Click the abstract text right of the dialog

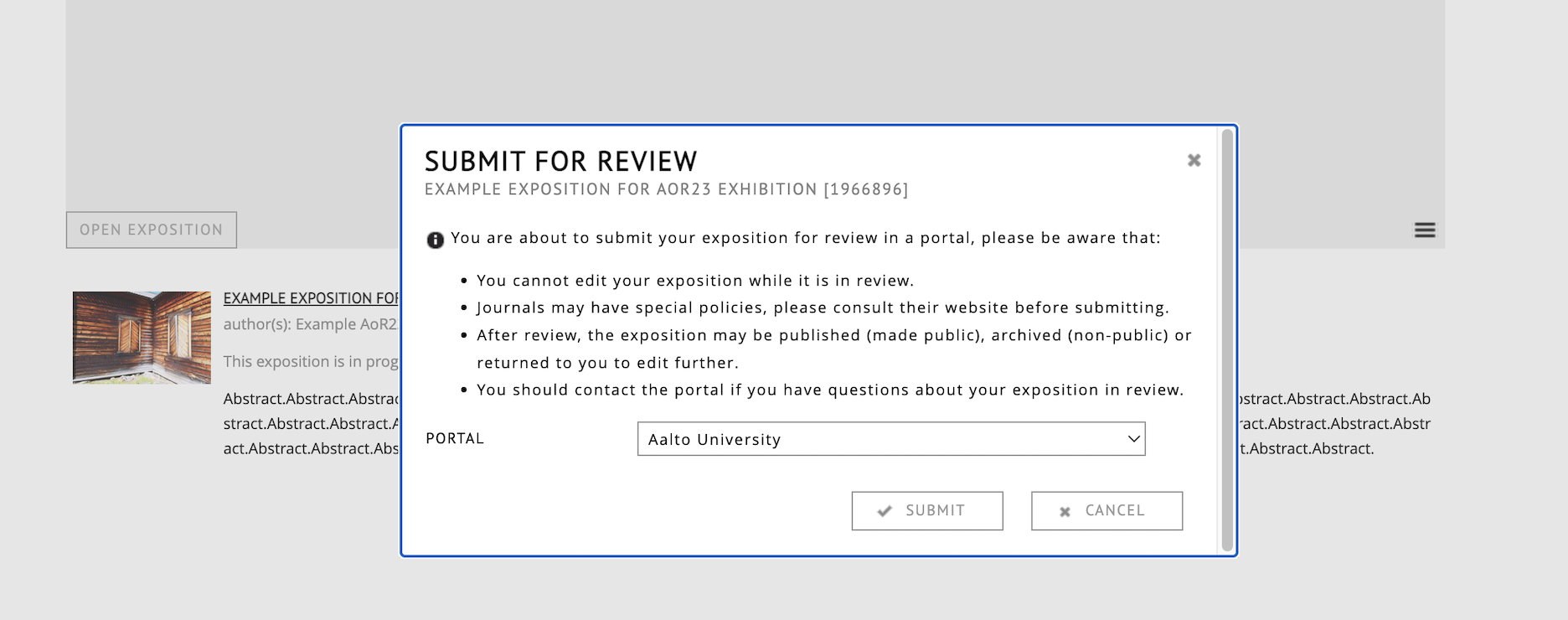[x=1335, y=424]
